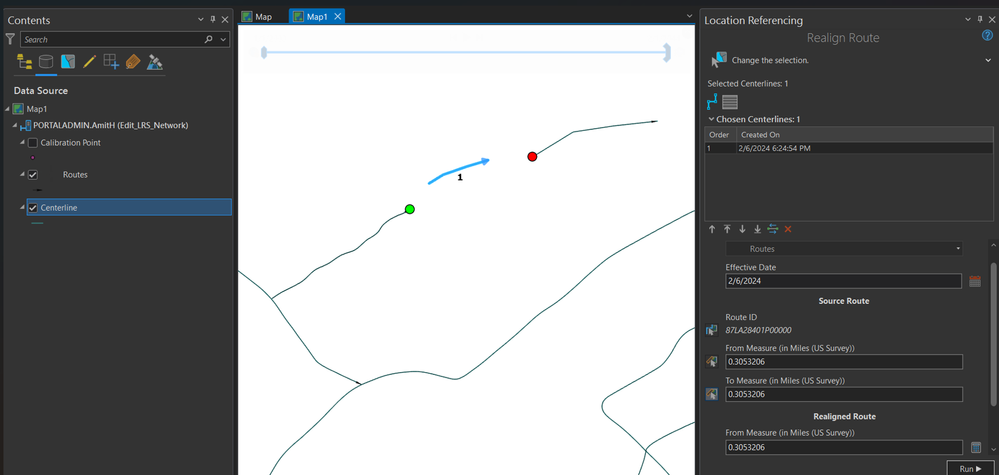Move chosen centerline to top
The height and width of the screenshot is (475, 999).
point(727,229)
